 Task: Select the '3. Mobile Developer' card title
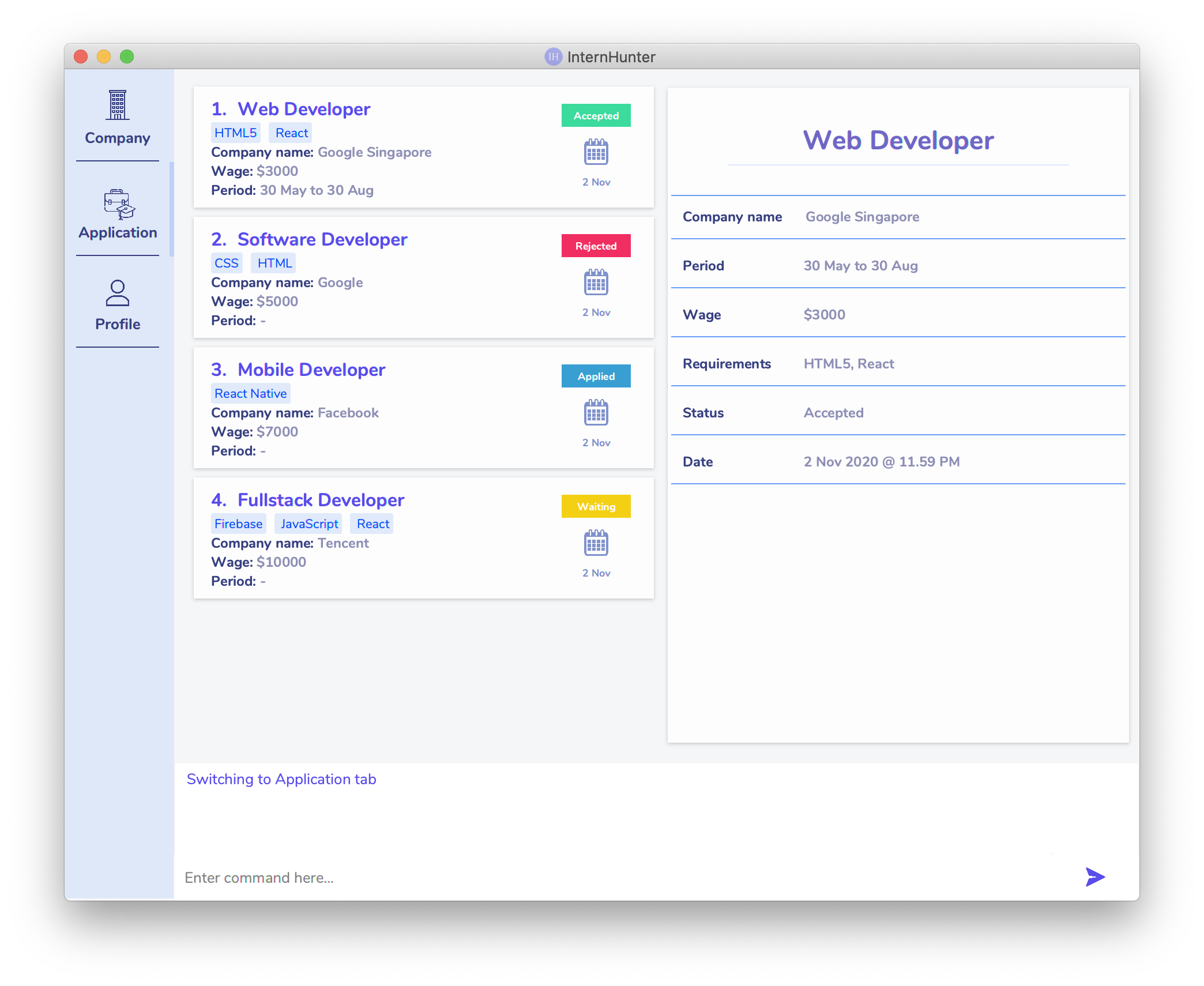click(298, 370)
